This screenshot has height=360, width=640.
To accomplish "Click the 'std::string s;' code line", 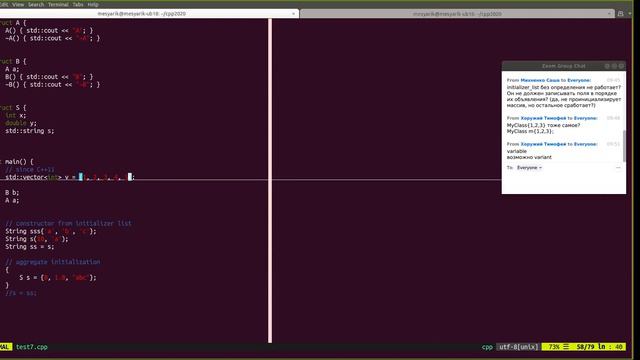I will click(x=29, y=131).
